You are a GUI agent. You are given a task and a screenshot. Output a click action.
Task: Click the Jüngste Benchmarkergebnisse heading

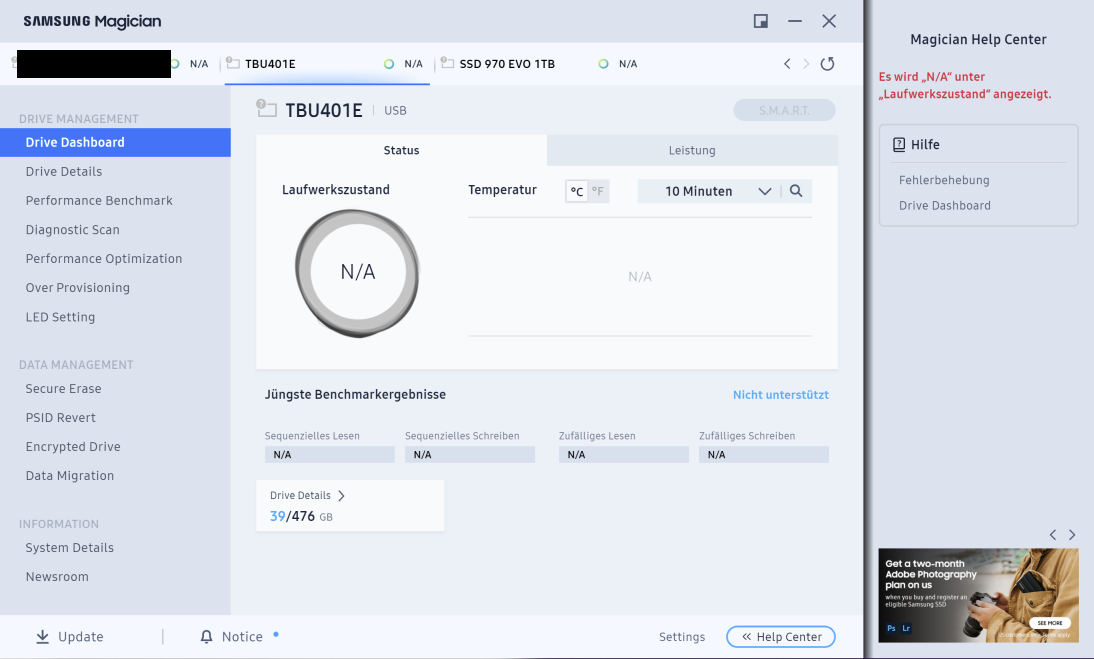355,395
